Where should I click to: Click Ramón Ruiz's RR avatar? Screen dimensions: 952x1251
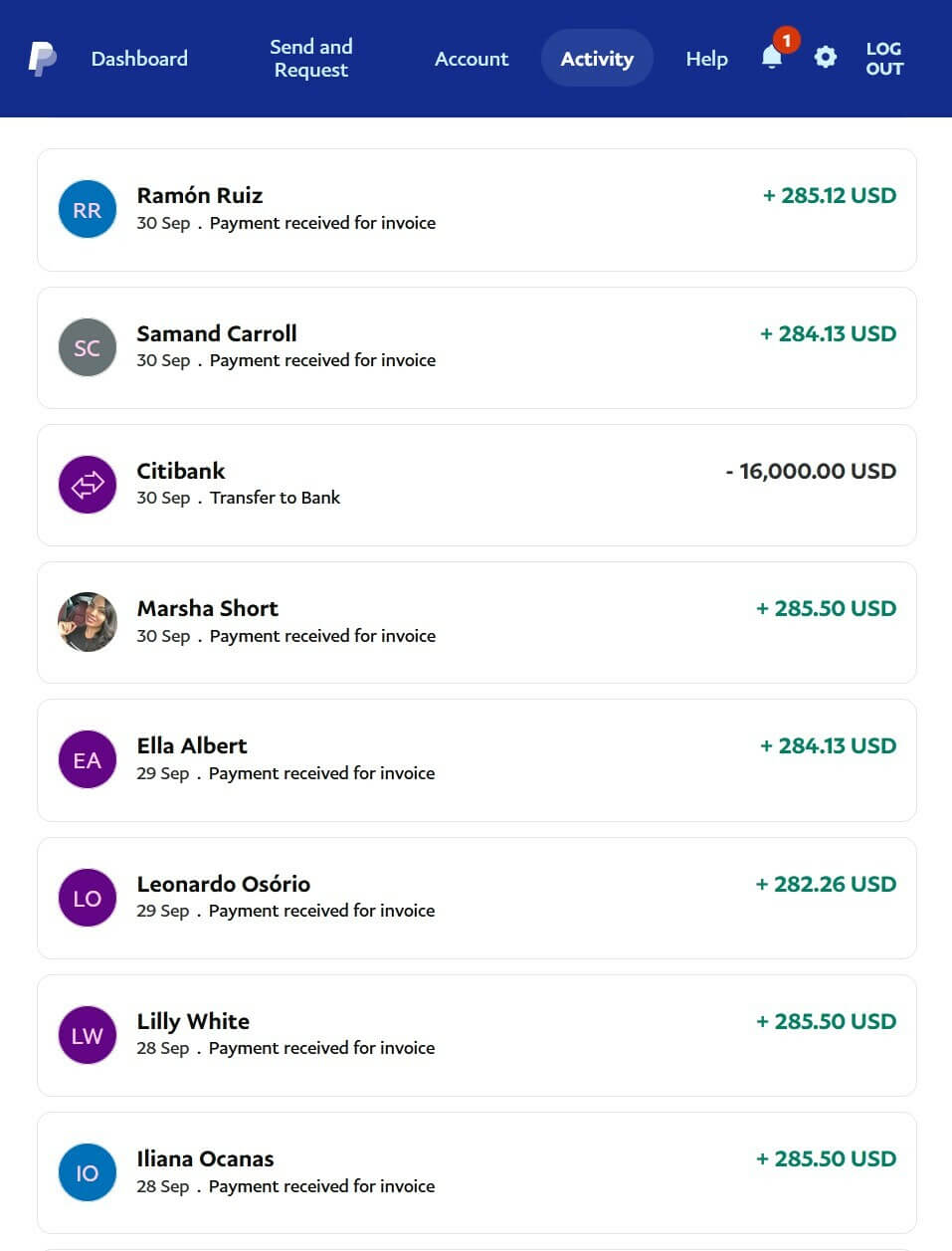tap(88, 210)
